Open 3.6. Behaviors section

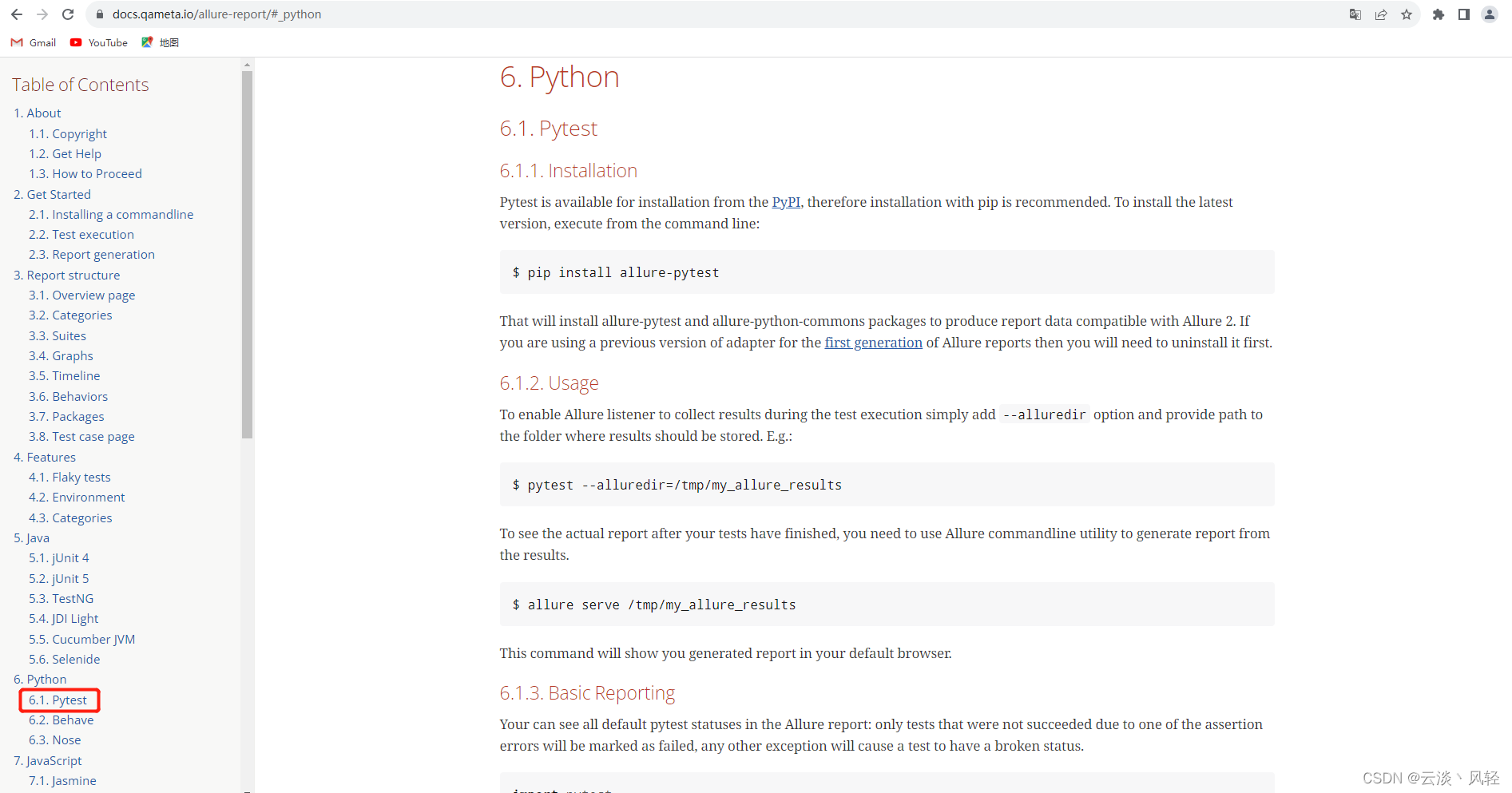pyautogui.click(x=68, y=397)
